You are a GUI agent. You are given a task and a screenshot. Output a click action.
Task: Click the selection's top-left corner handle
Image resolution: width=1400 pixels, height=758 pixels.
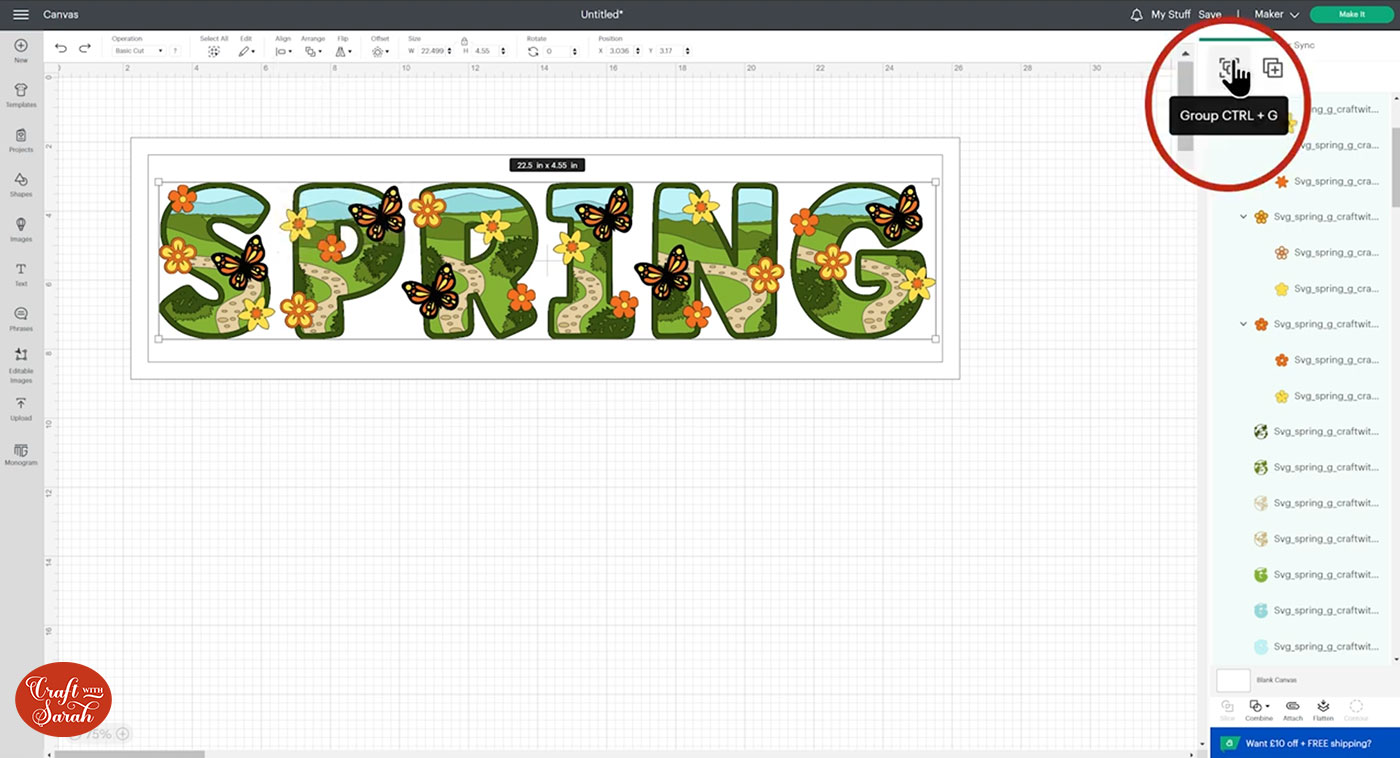tap(159, 182)
